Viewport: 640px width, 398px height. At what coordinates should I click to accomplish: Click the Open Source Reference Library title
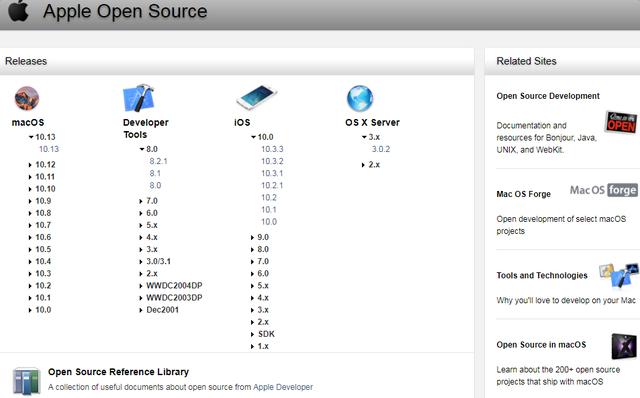point(118,372)
